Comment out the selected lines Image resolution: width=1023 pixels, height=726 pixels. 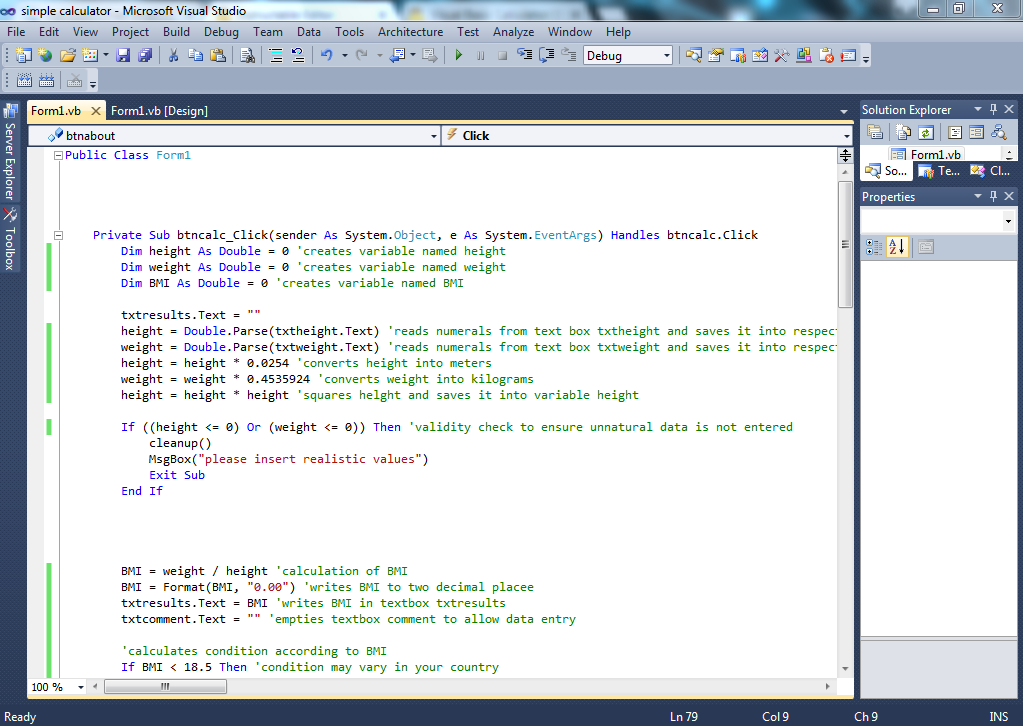point(277,56)
